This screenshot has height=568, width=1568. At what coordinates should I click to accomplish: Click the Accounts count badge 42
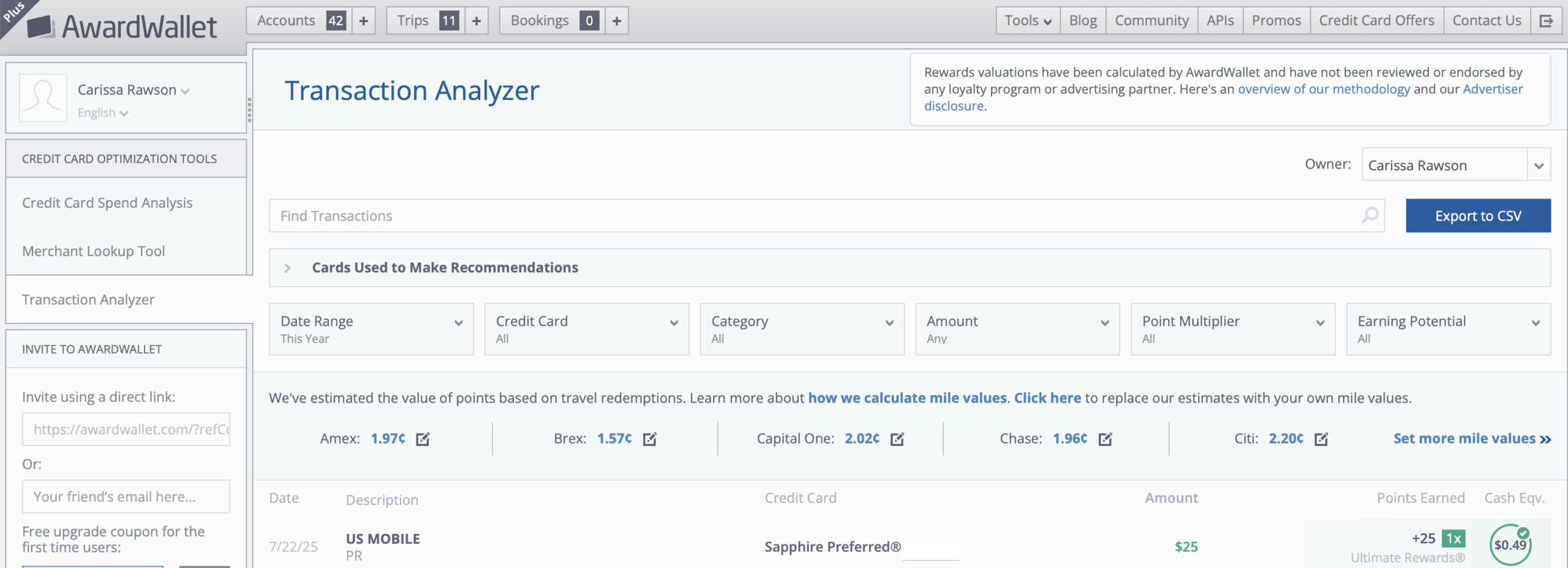click(336, 21)
